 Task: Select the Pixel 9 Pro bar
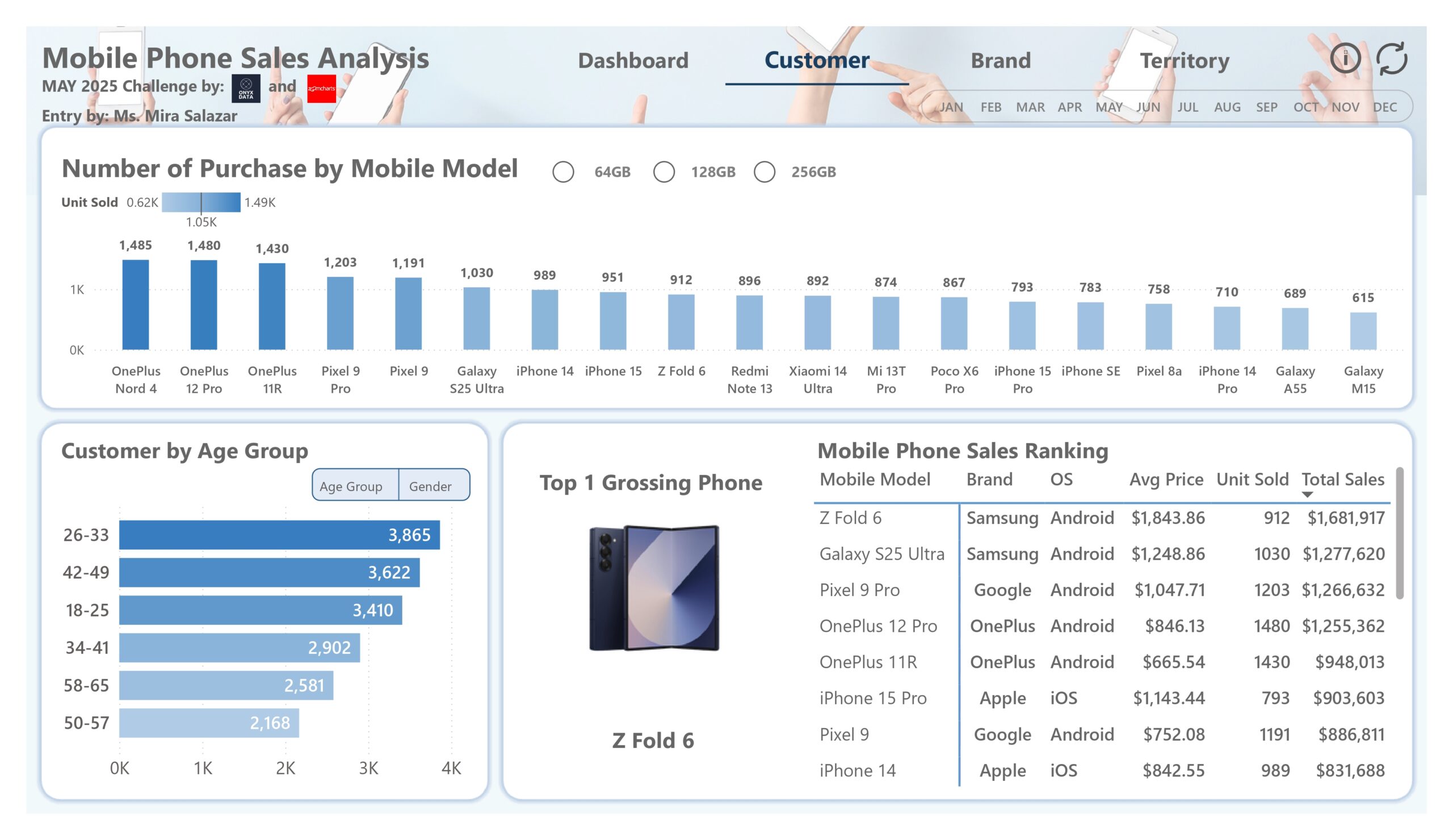point(340,314)
